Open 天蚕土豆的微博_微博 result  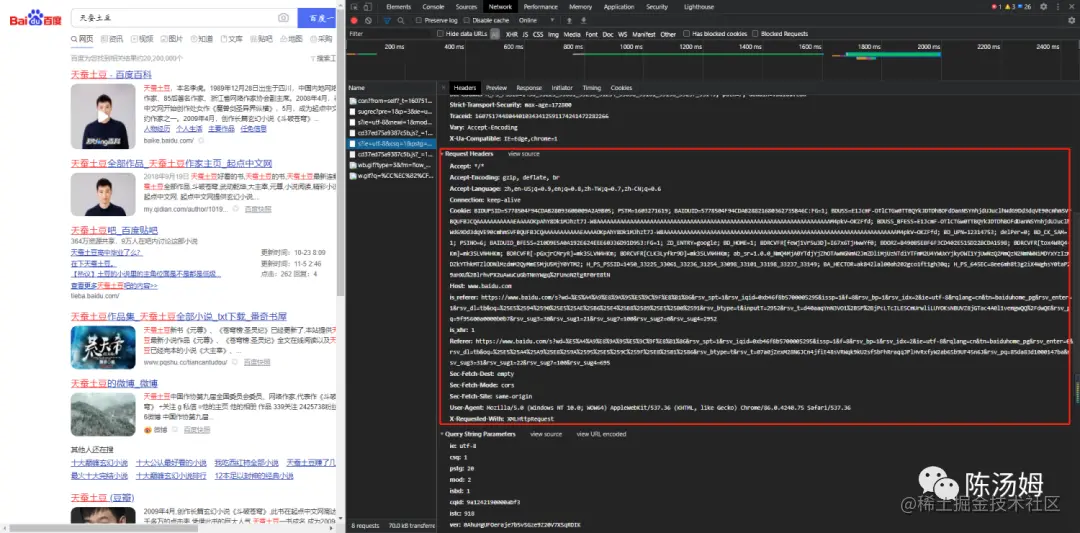pos(114,383)
